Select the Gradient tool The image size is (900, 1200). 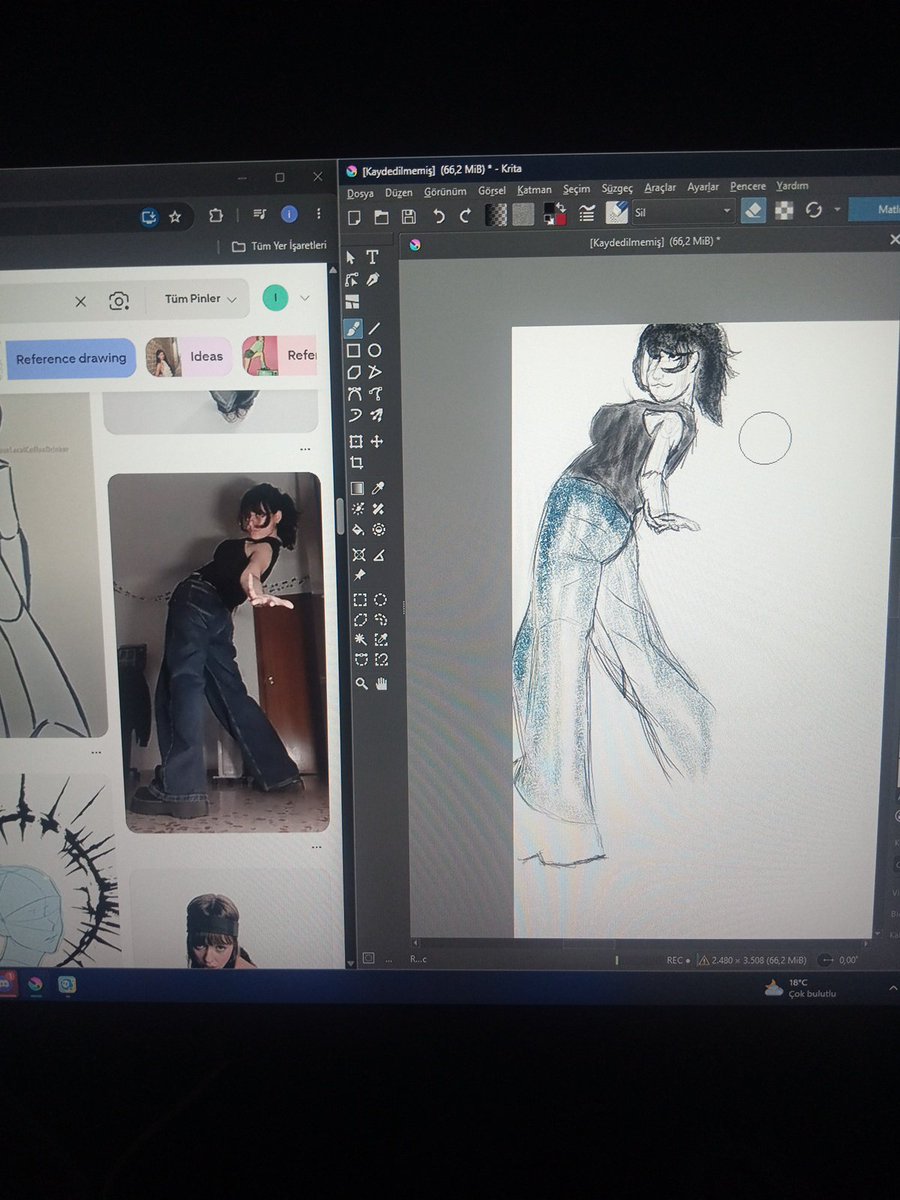[x=356, y=489]
